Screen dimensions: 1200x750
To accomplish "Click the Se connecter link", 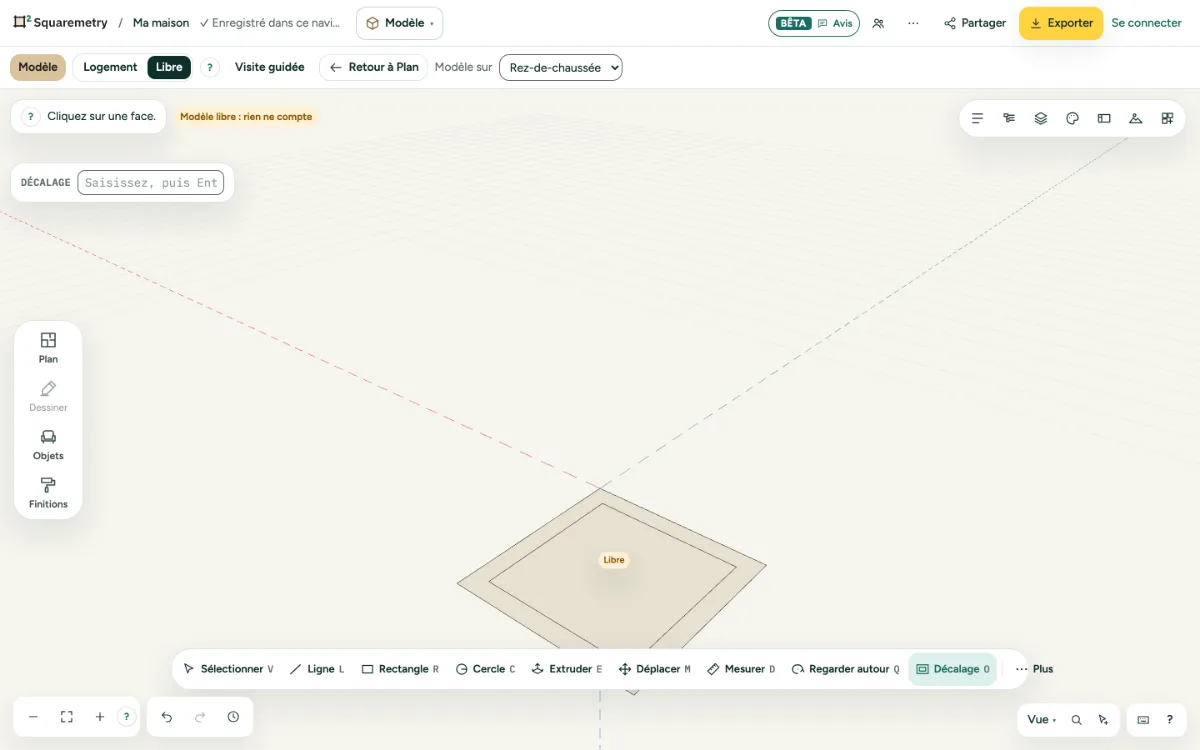I will [1146, 23].
